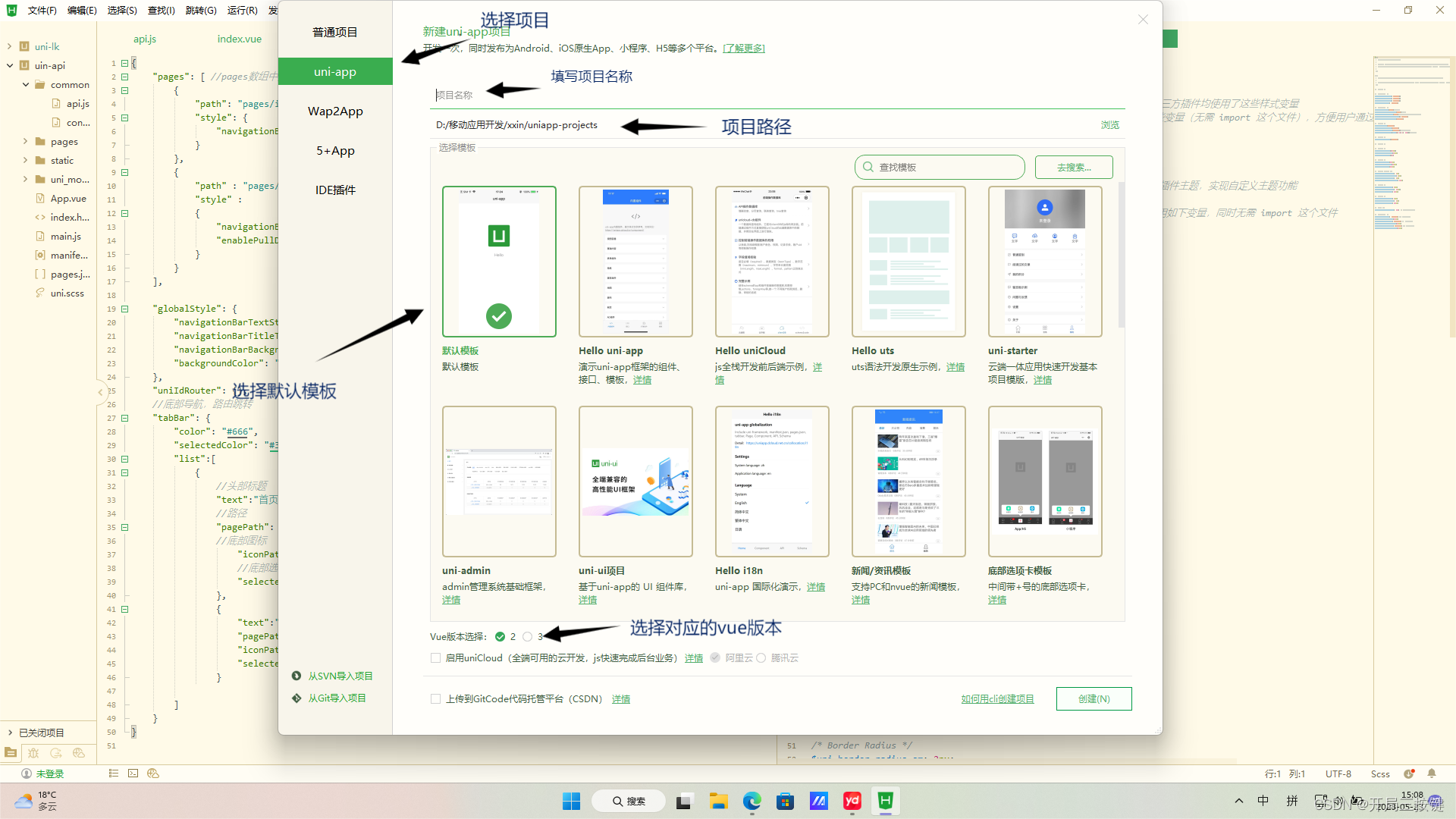Select the 腾讯云 radio option
Viewport: 1456px width, 819px height.
[761, 658]
